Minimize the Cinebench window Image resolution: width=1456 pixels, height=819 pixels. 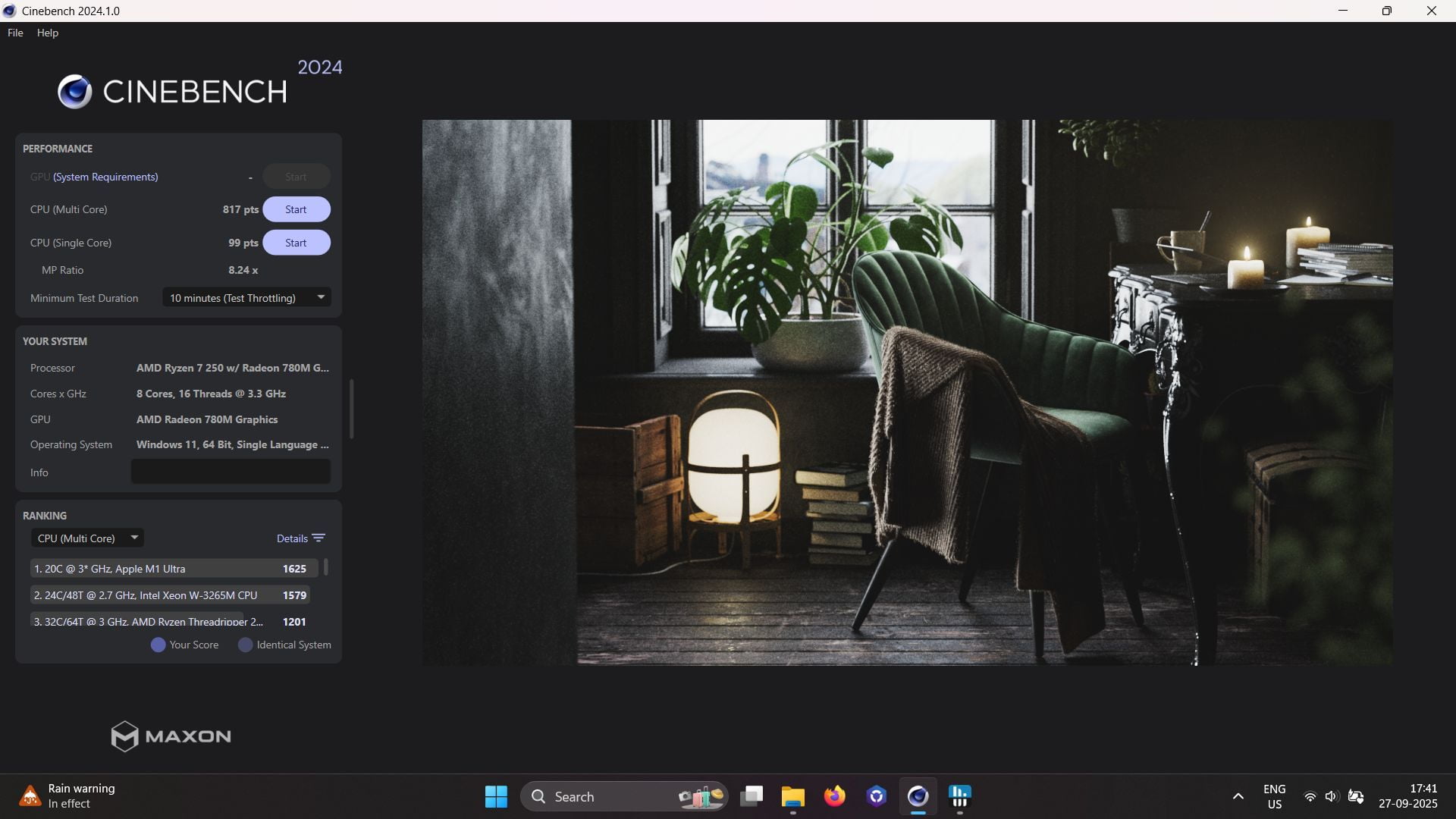[x=1343, y=11]
